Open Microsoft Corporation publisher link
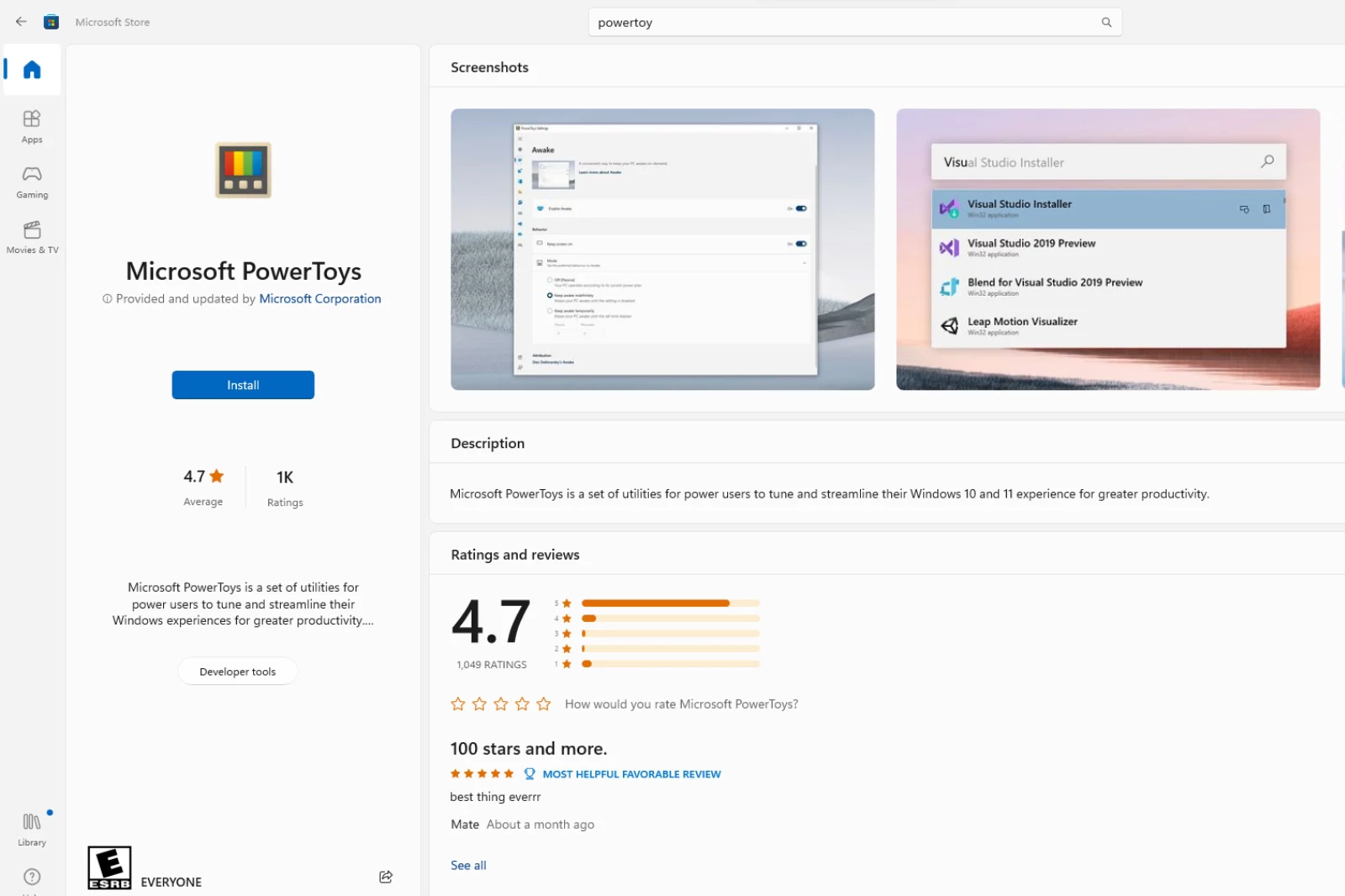The width and height of the screenshot is (1345, 896). pos(320,298)
